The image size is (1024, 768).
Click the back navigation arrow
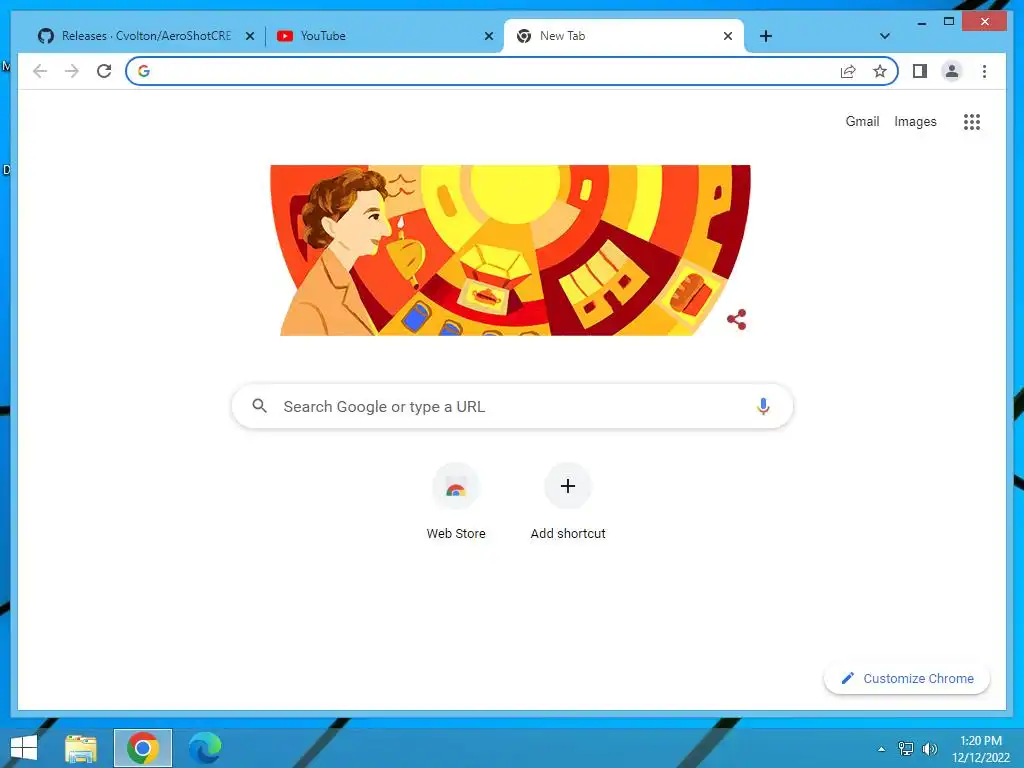[x=40, y=71]
